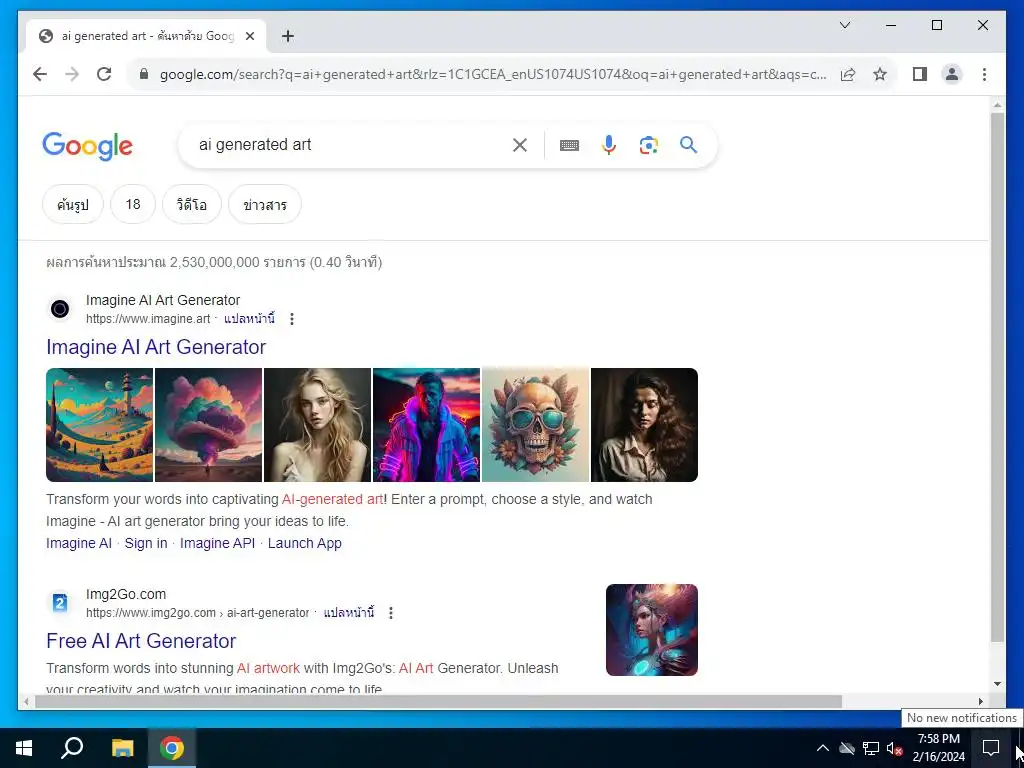Viewport: 1024px width, 768px height.
Task: Translate the Img2Go page (แปลหน้านี้)
Action: pos(349,613)
